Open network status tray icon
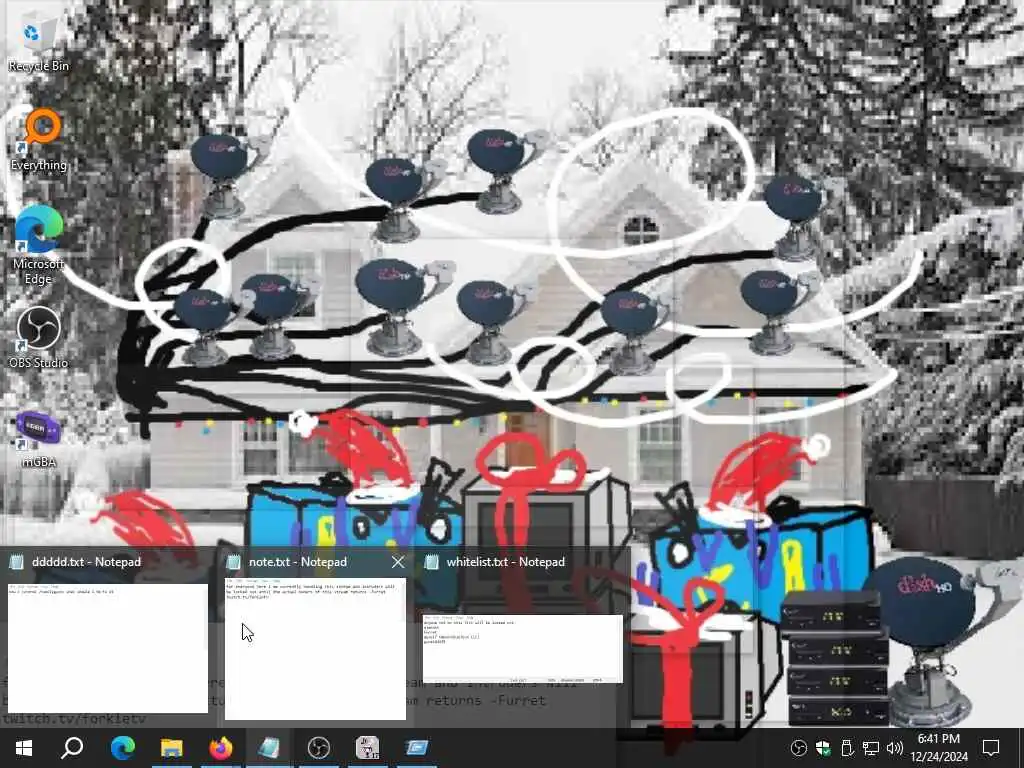Image resolution: width=1024 pixels, height=768 pixels. (x=871, y=748)
